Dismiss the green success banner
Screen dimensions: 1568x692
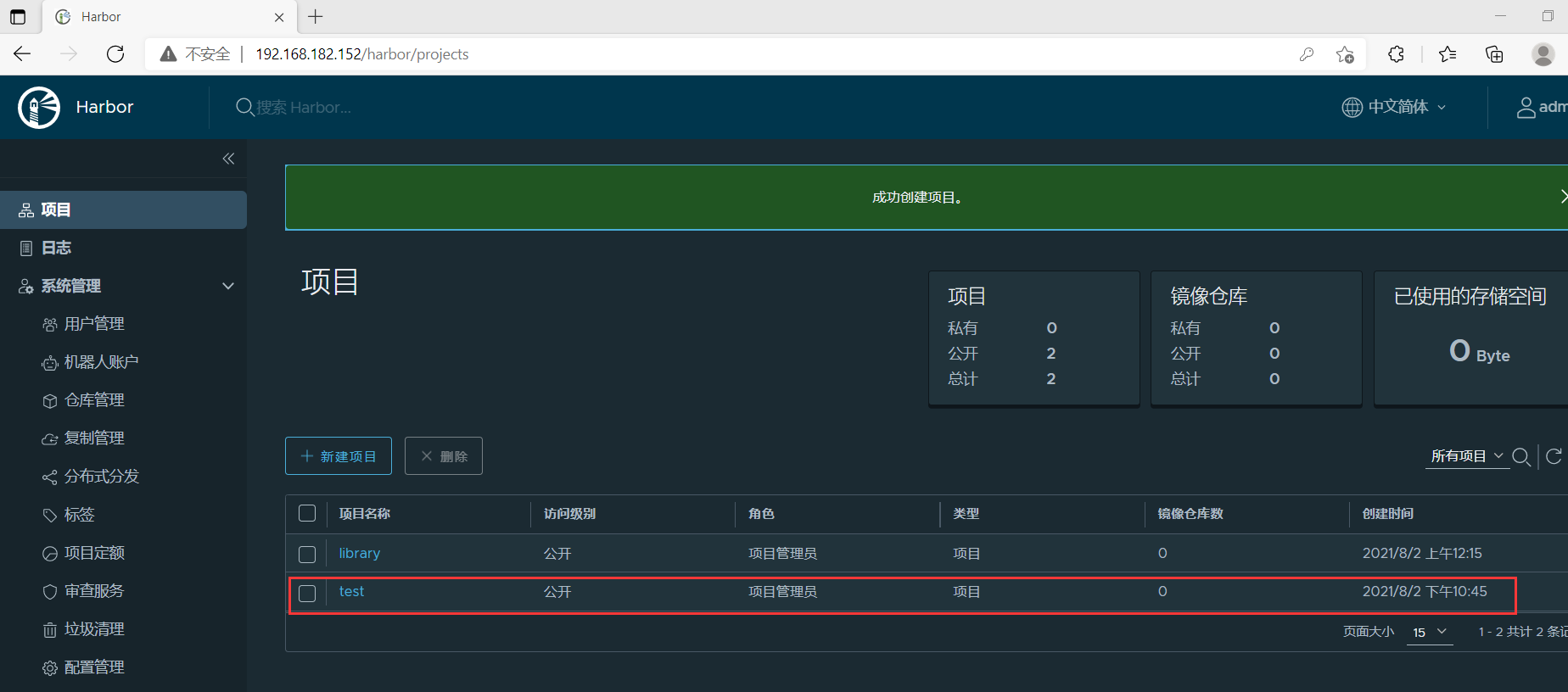[x=1562, y=197]
